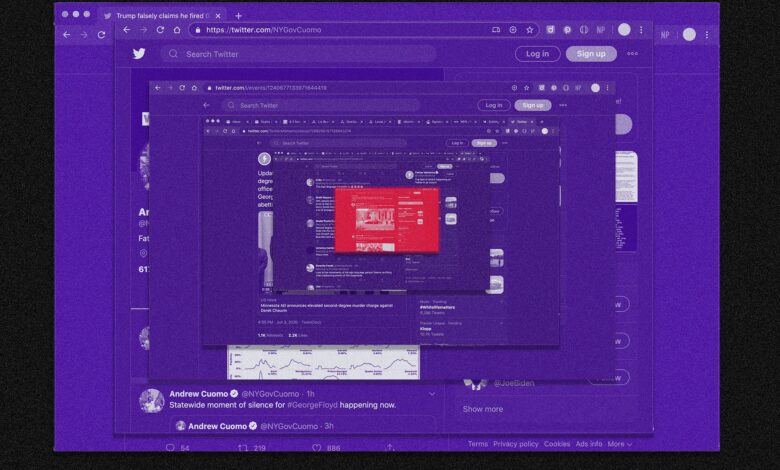Open the profile avatar in the events window toolbar
Viewport: 780px width, 470px height.
tap(595, 88)
